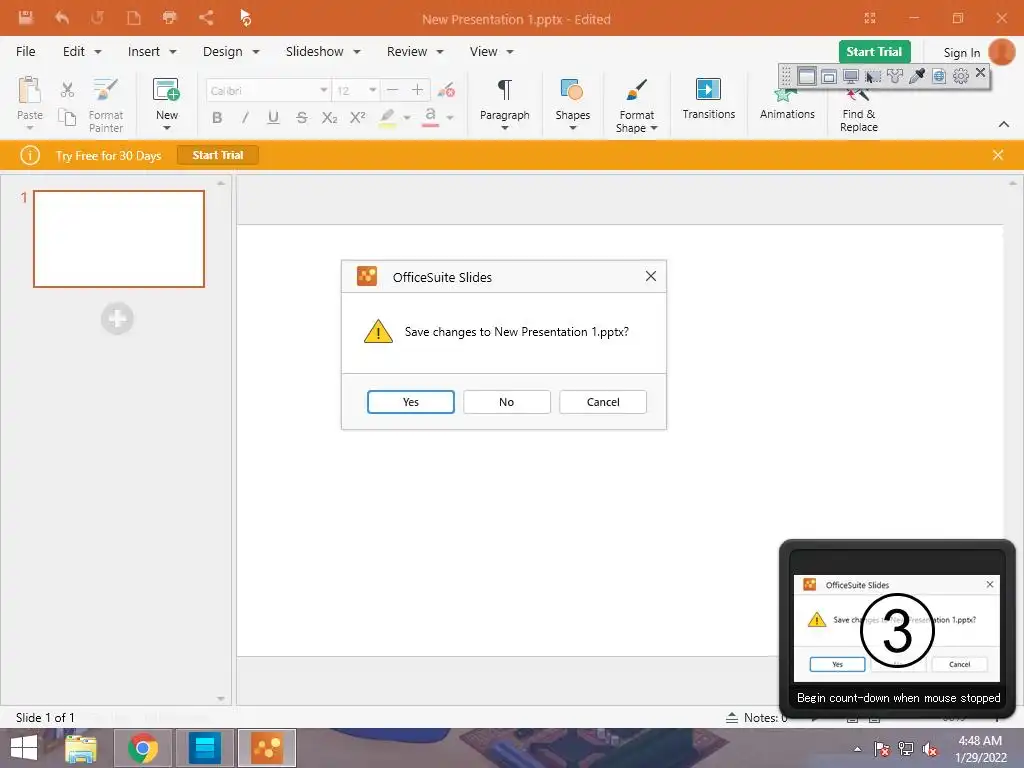
Task: Open the Paragraph options
Action: point(505,104)
